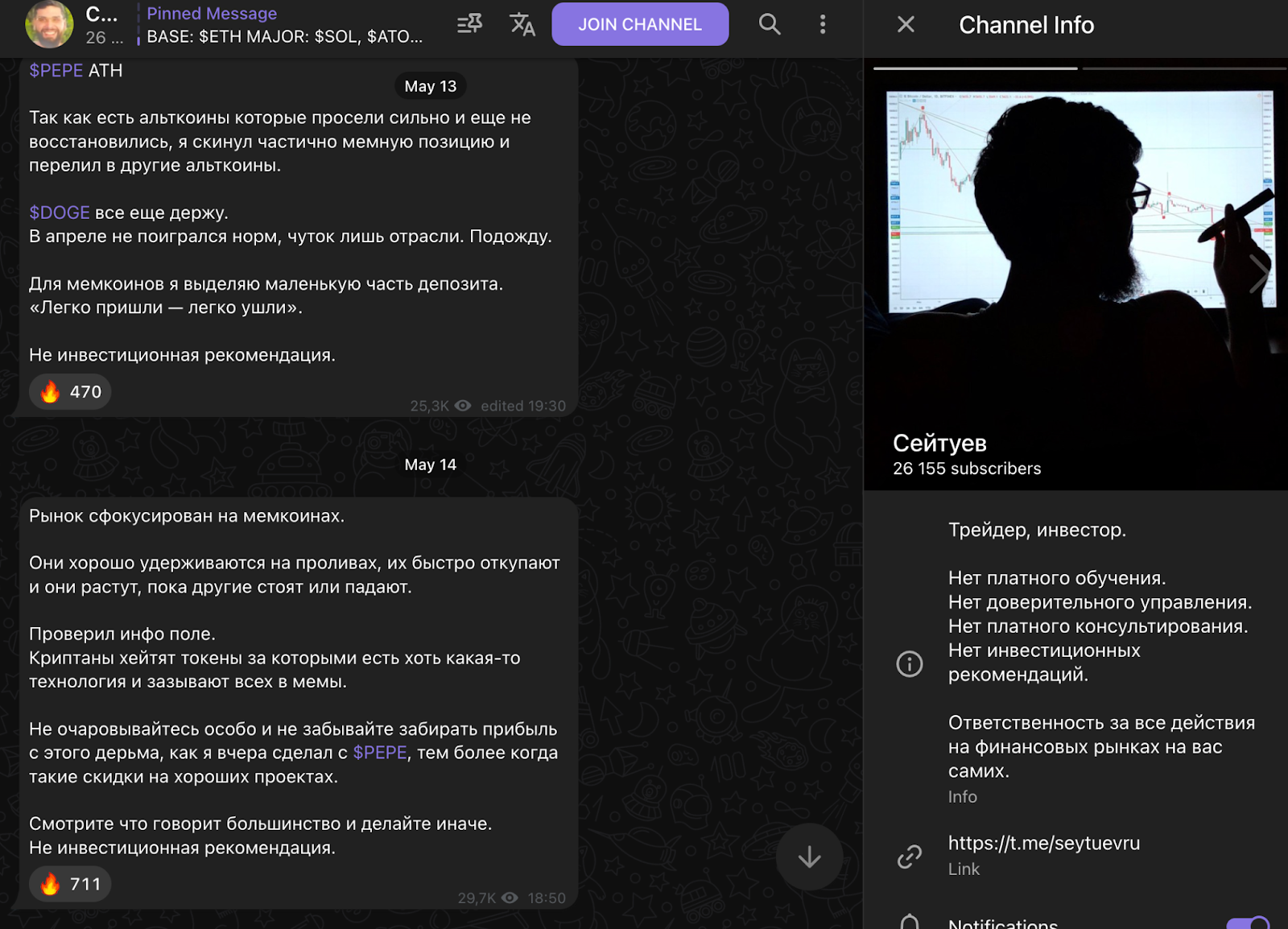
Task: Click the 'Трейдер, инвестор.' description line
Action: tap(1037, 530)
